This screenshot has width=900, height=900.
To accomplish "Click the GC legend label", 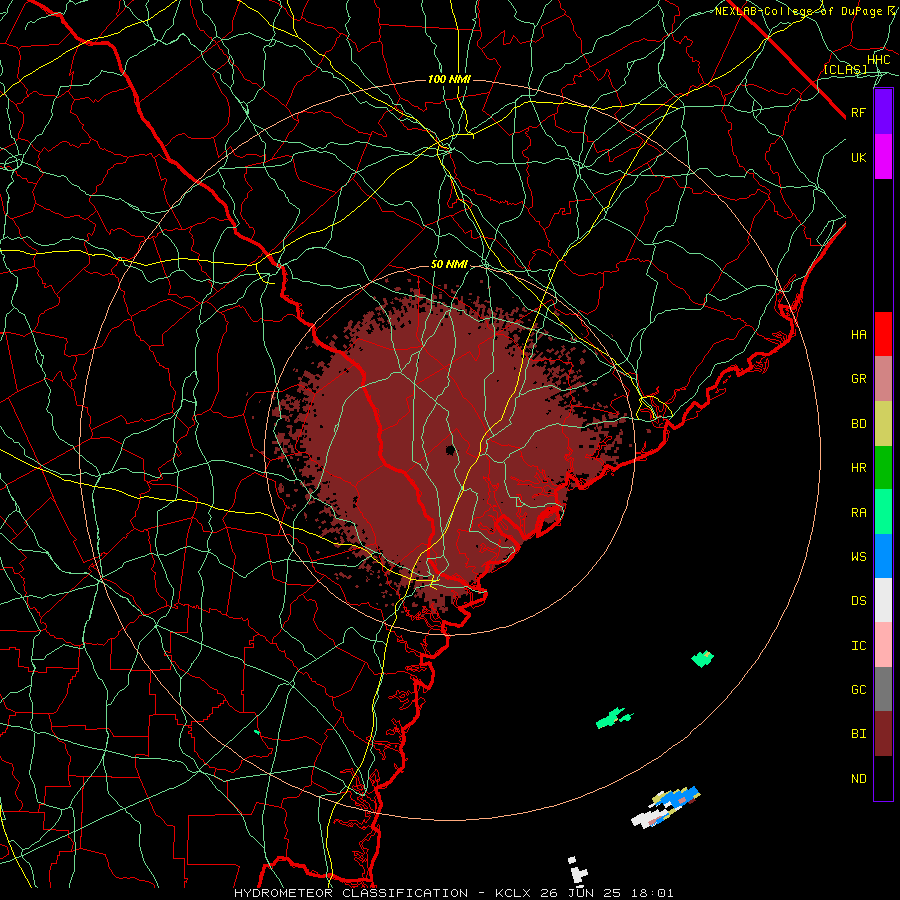I will 859,690.
